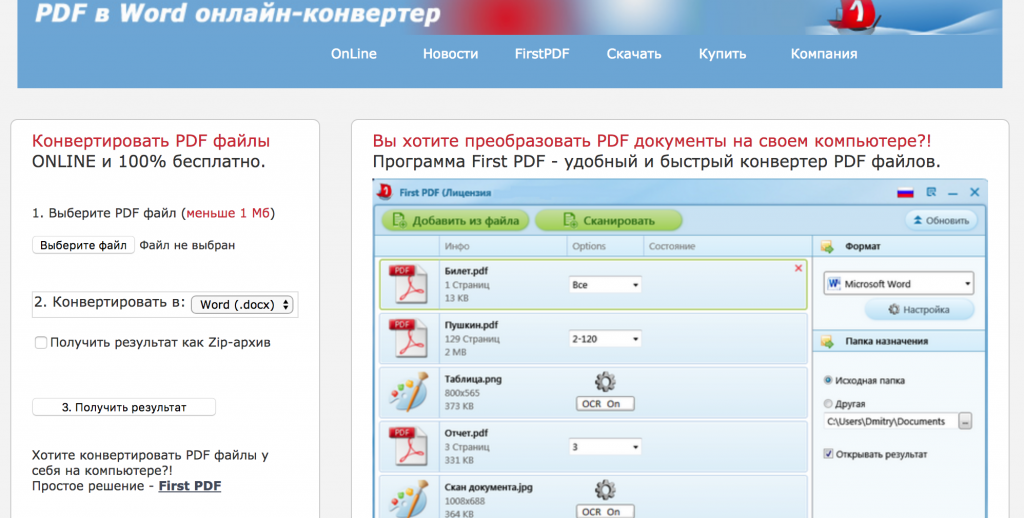The image size is (1024, 518).
Task: Select the Исходная папка radio button
Action: coord(828,380)
